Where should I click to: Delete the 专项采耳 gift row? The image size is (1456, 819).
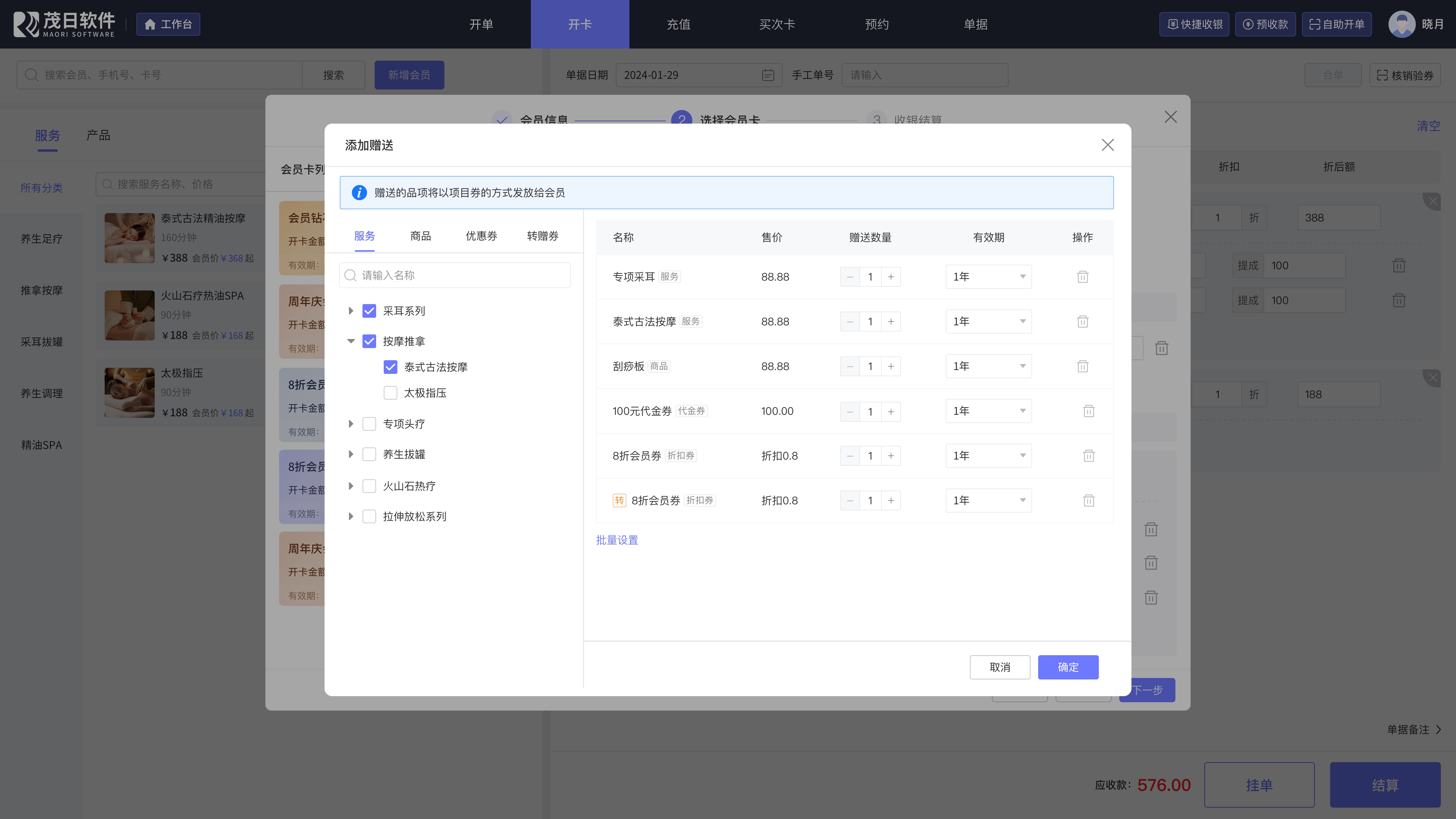coord(1082,277)
